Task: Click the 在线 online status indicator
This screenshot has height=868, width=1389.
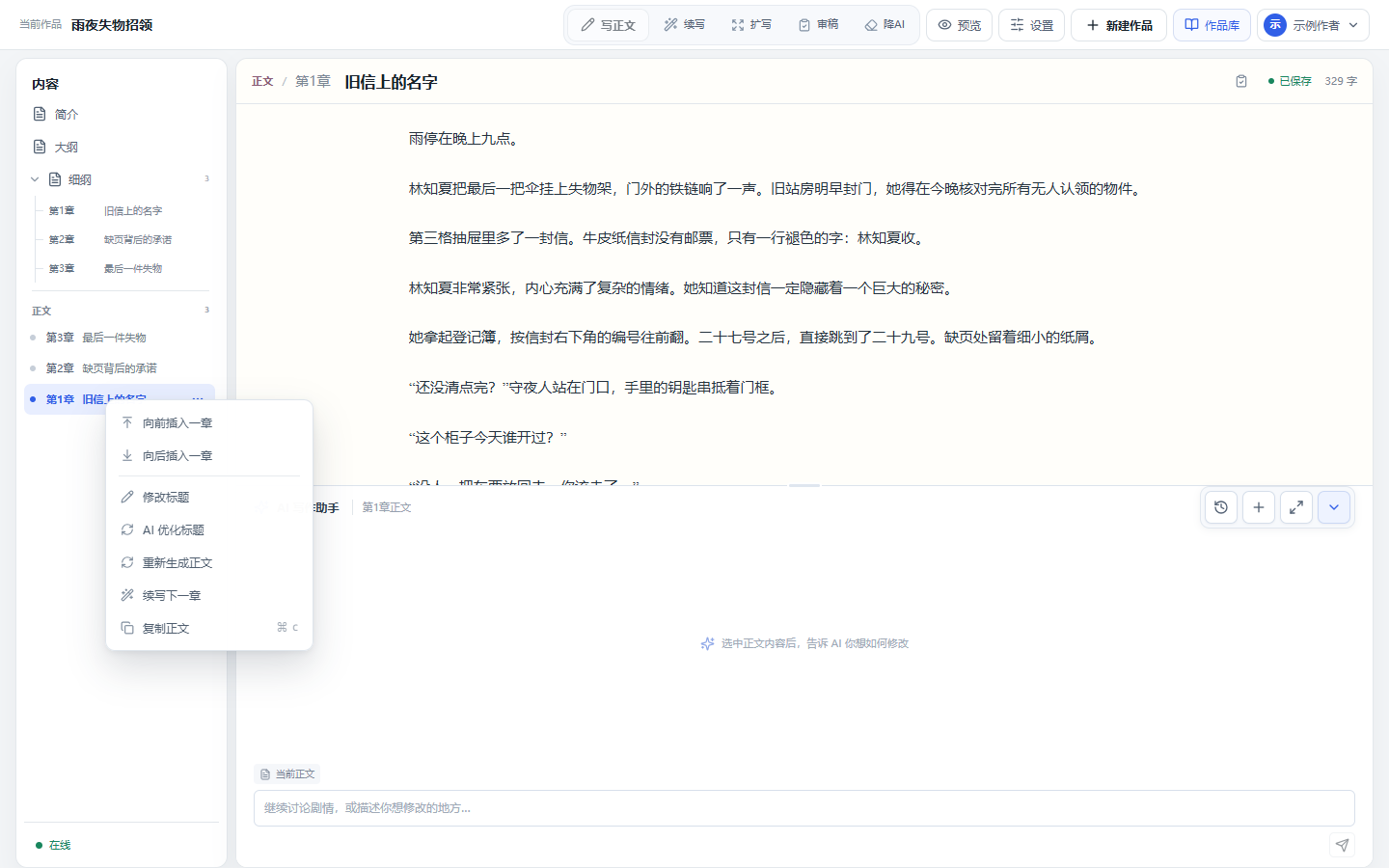Action: click(x=54, y=845)
